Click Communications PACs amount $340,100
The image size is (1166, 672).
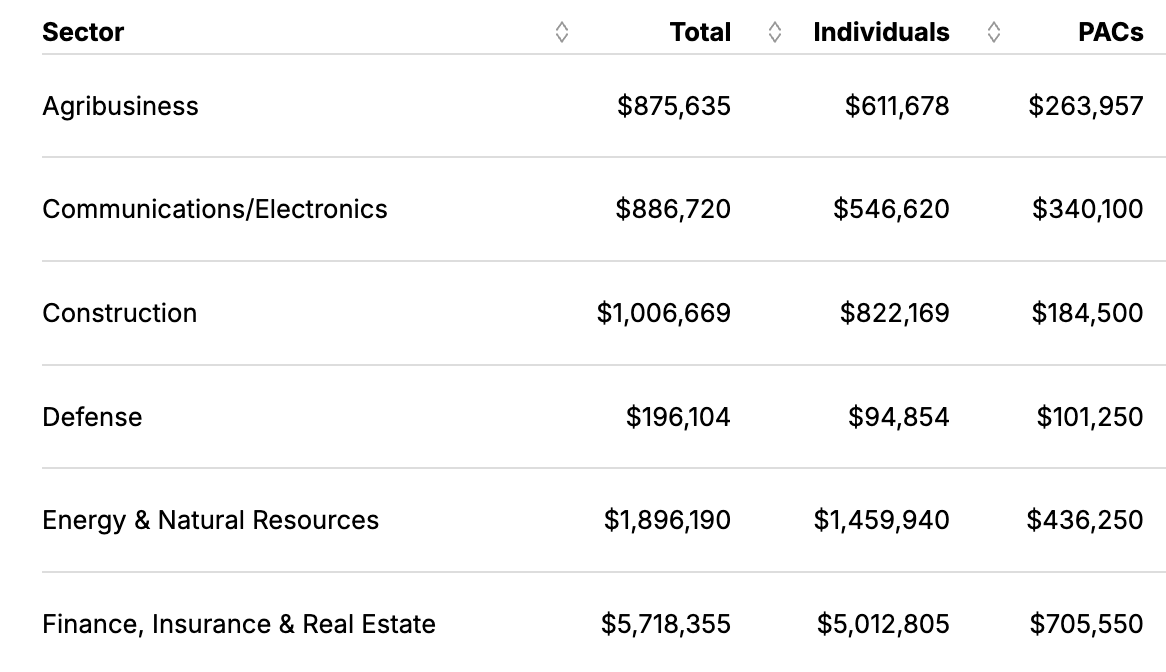point(1087,209)
